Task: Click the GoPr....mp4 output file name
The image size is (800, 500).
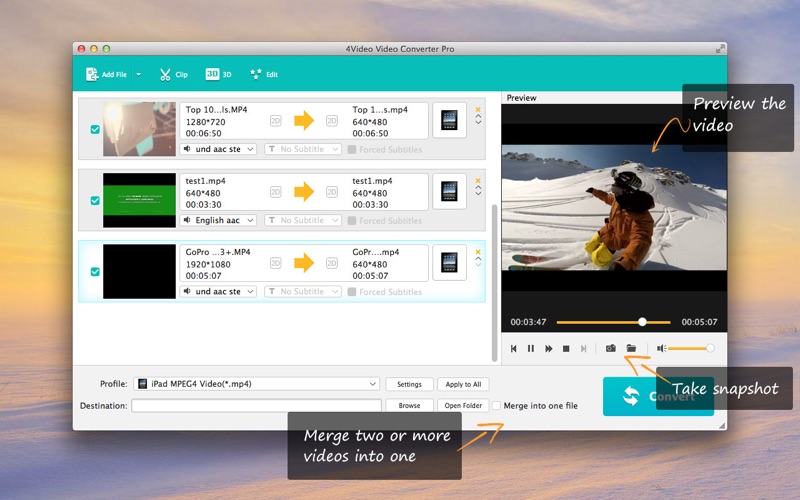Action: (376, 252)
